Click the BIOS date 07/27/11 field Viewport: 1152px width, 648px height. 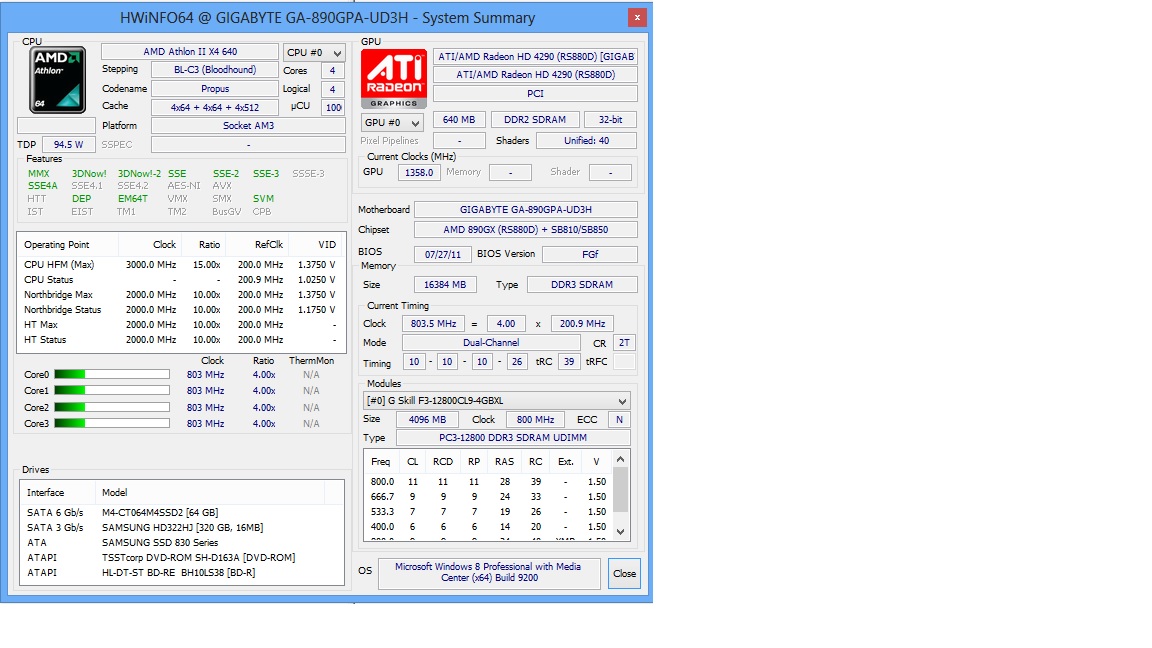[443, 254]
